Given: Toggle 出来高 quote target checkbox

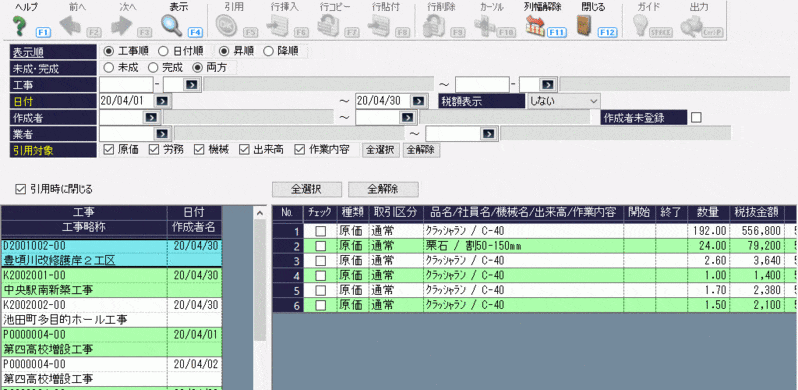Looking at the screenshot, I should click(244, 150).
